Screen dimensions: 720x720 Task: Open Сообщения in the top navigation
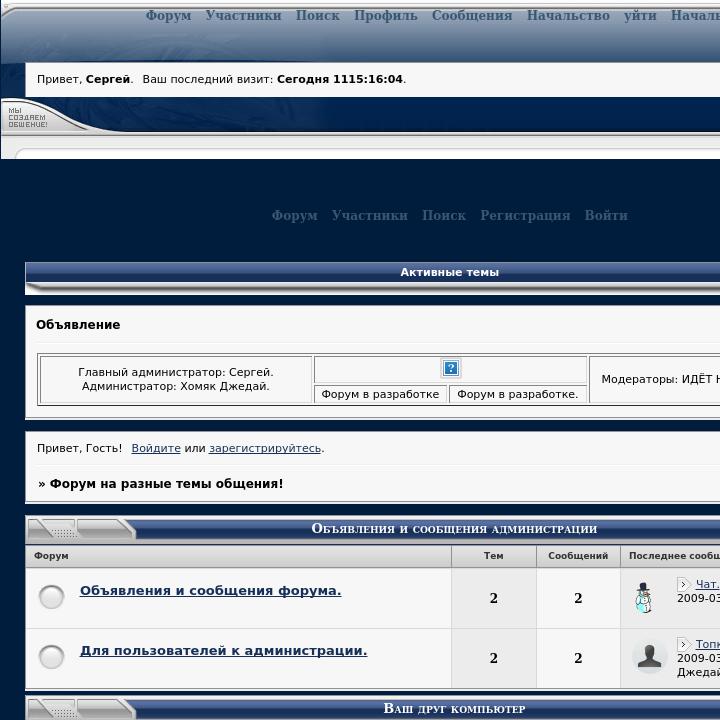[x=472, y=16]
